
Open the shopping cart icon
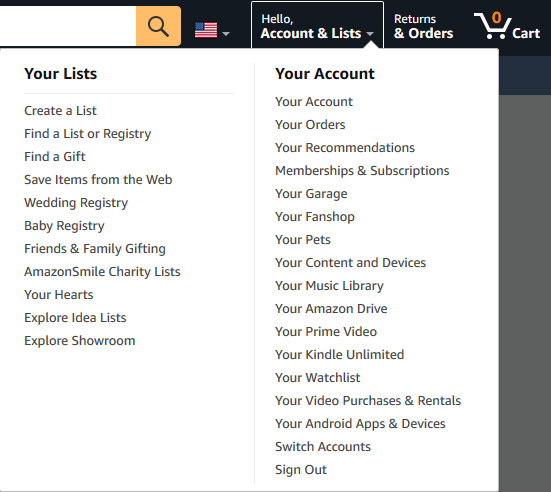(x=507, y=26)
